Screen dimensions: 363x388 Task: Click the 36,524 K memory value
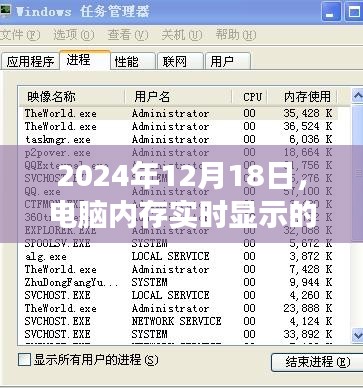click(308, 126)
